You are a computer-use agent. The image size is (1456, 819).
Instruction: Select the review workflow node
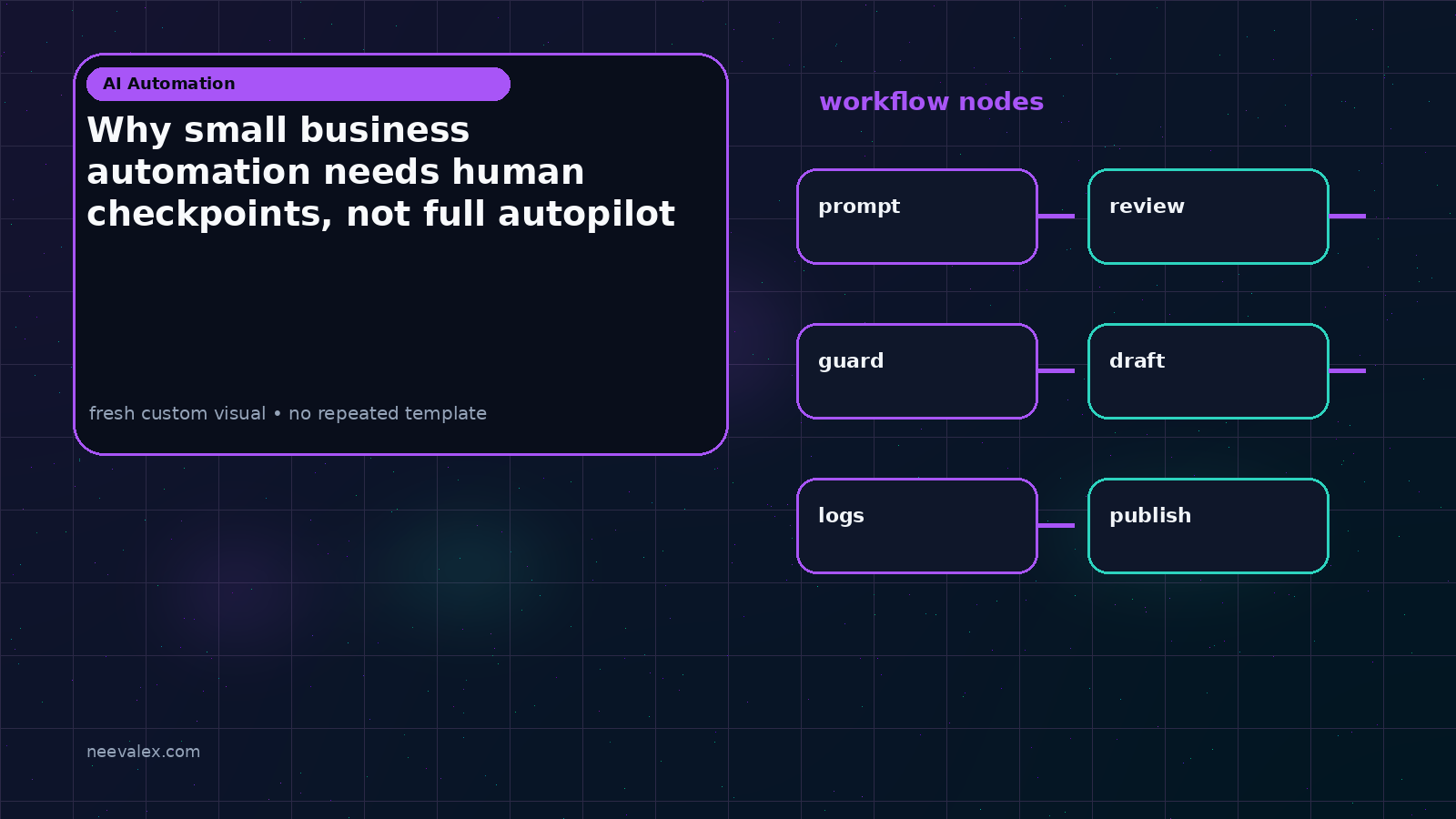click(x=1208, y=217)
